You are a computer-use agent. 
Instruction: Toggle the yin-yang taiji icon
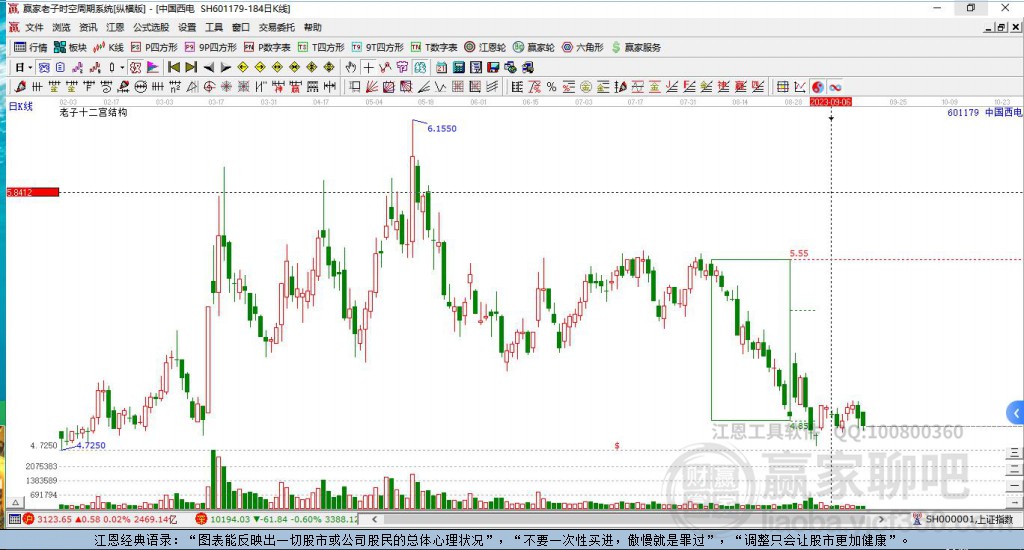817,87
